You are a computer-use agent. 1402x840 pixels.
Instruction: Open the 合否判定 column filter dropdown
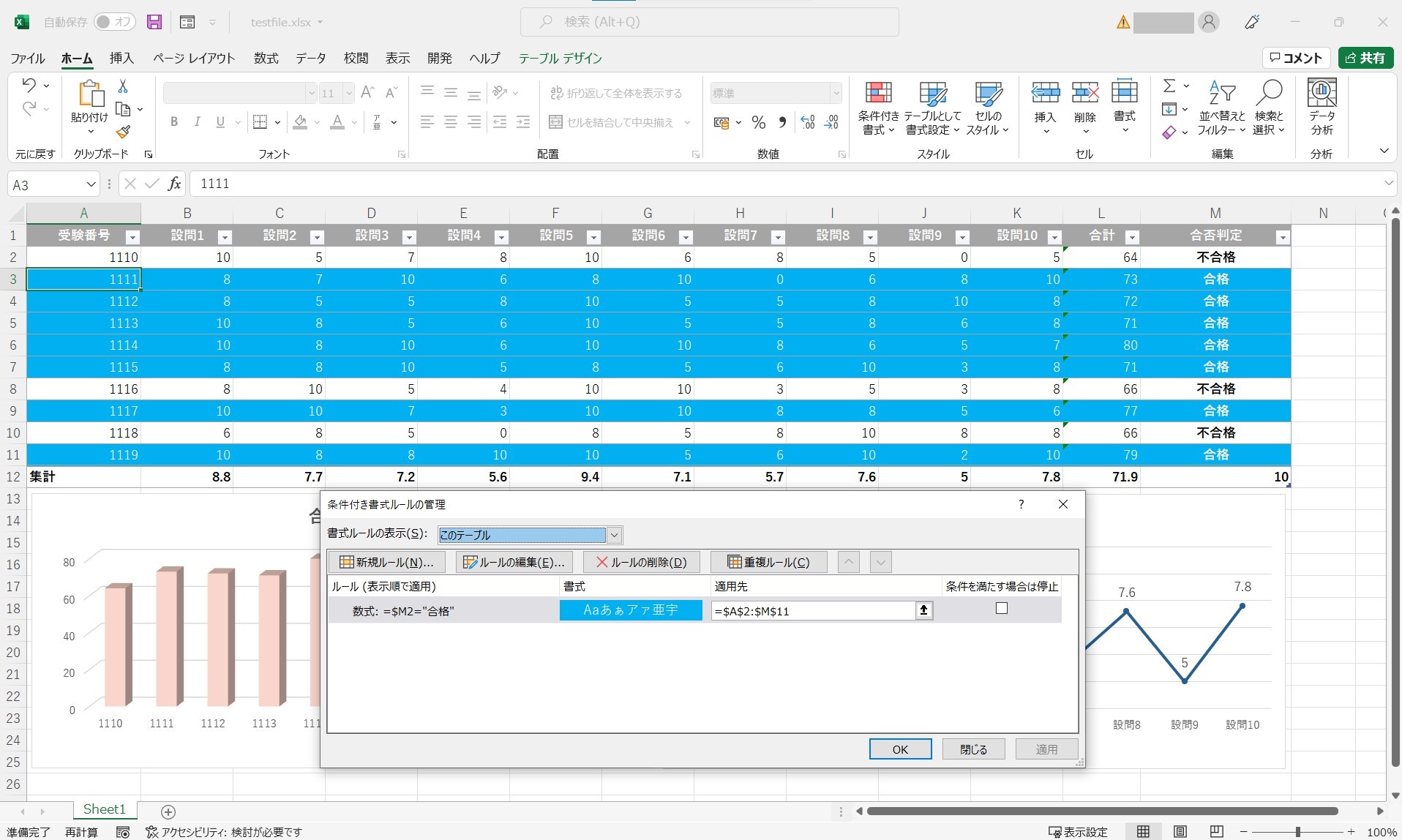coord(1282,237)
